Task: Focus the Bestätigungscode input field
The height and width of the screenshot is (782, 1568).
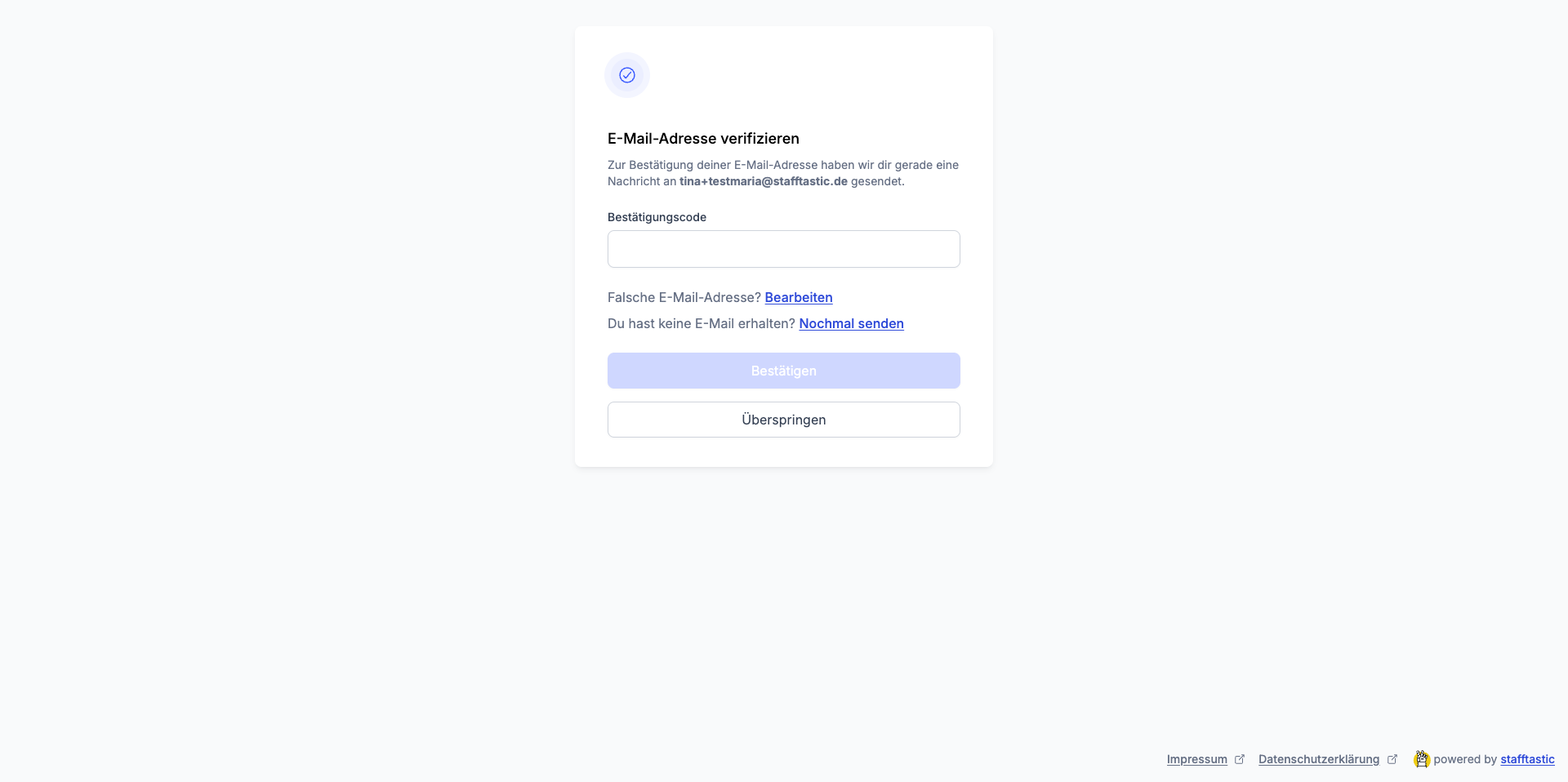Action: click(784, 249)
